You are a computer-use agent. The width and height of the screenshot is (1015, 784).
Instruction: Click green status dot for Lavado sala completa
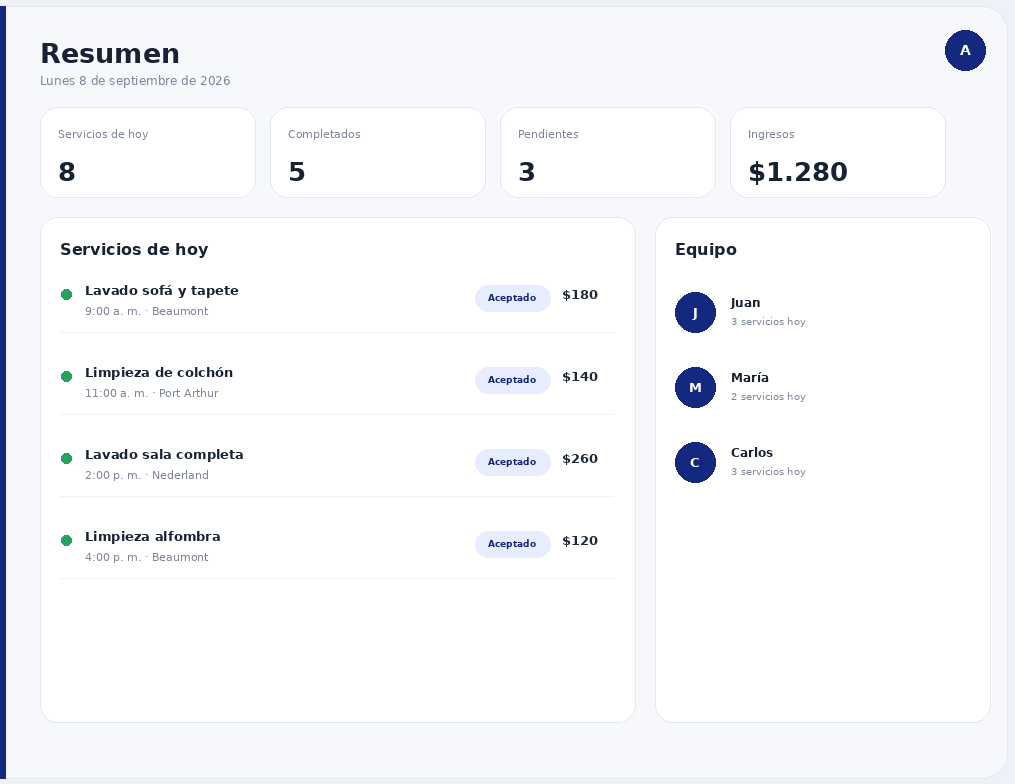[x=66, y=459]
